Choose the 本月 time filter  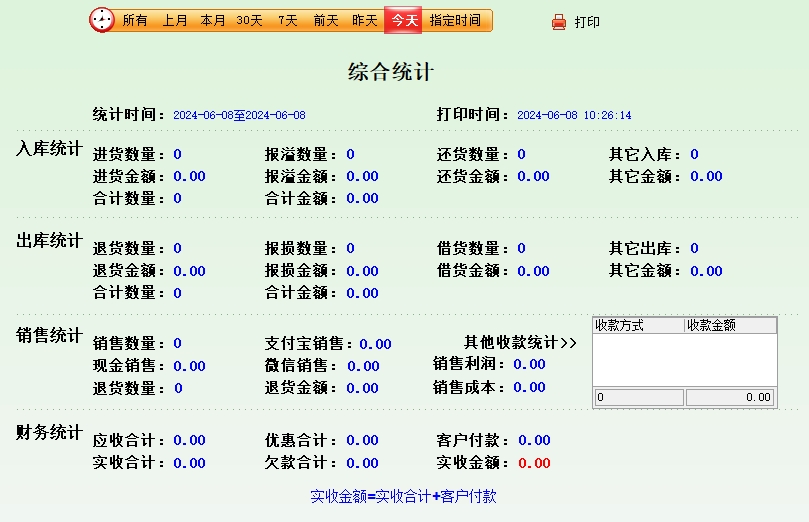point(212,21)
